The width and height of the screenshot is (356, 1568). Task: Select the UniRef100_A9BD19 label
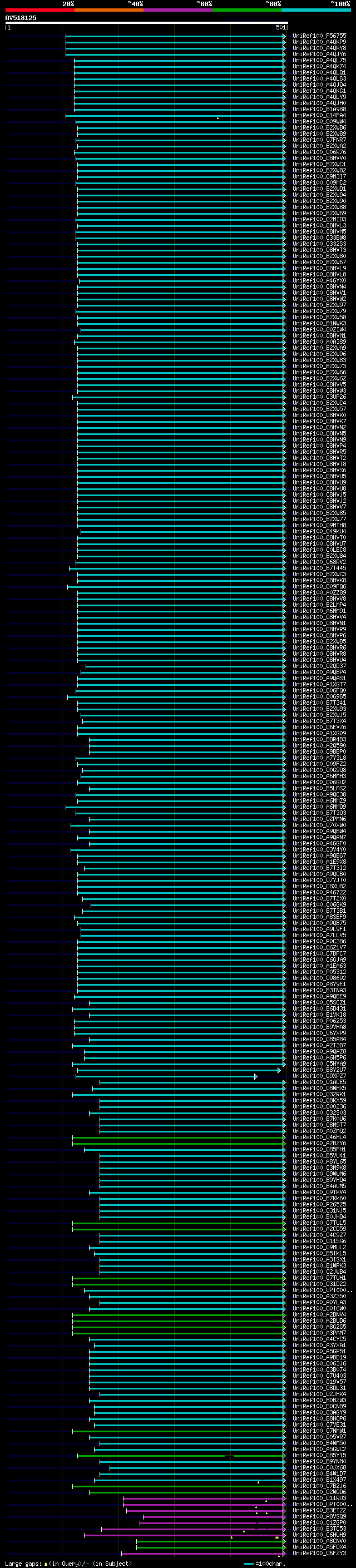pos(319,1357)
